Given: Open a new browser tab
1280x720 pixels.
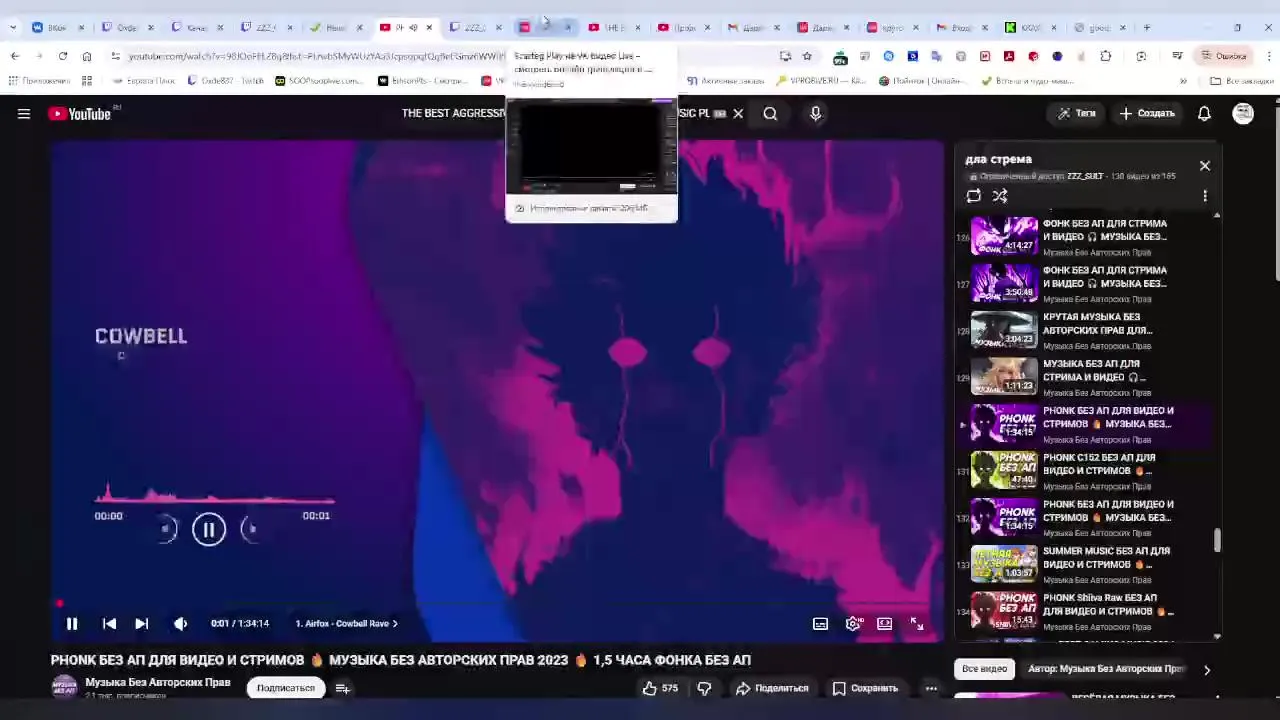Looking at the screenshot, I should click(x=1146, y=27).
